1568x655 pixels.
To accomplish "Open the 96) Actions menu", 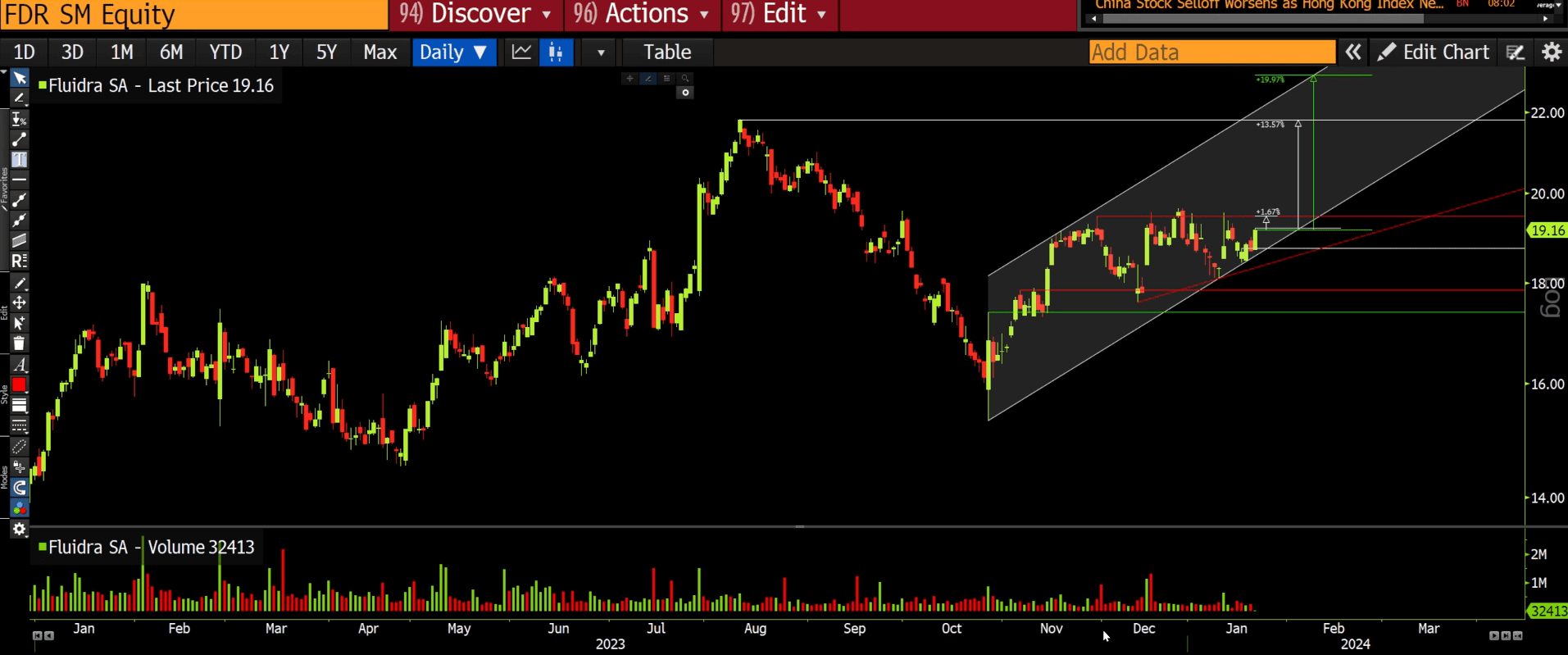I will coord(642,14).
